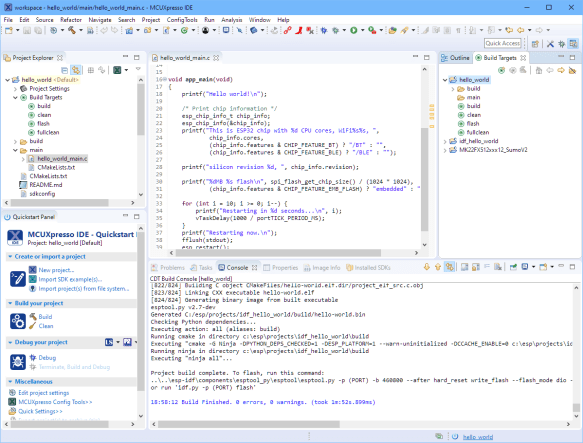Viewport: 583px width, 443px height.
Task: Collapse the hello_world project in Project Explorer
Action: tap(7, 80)
